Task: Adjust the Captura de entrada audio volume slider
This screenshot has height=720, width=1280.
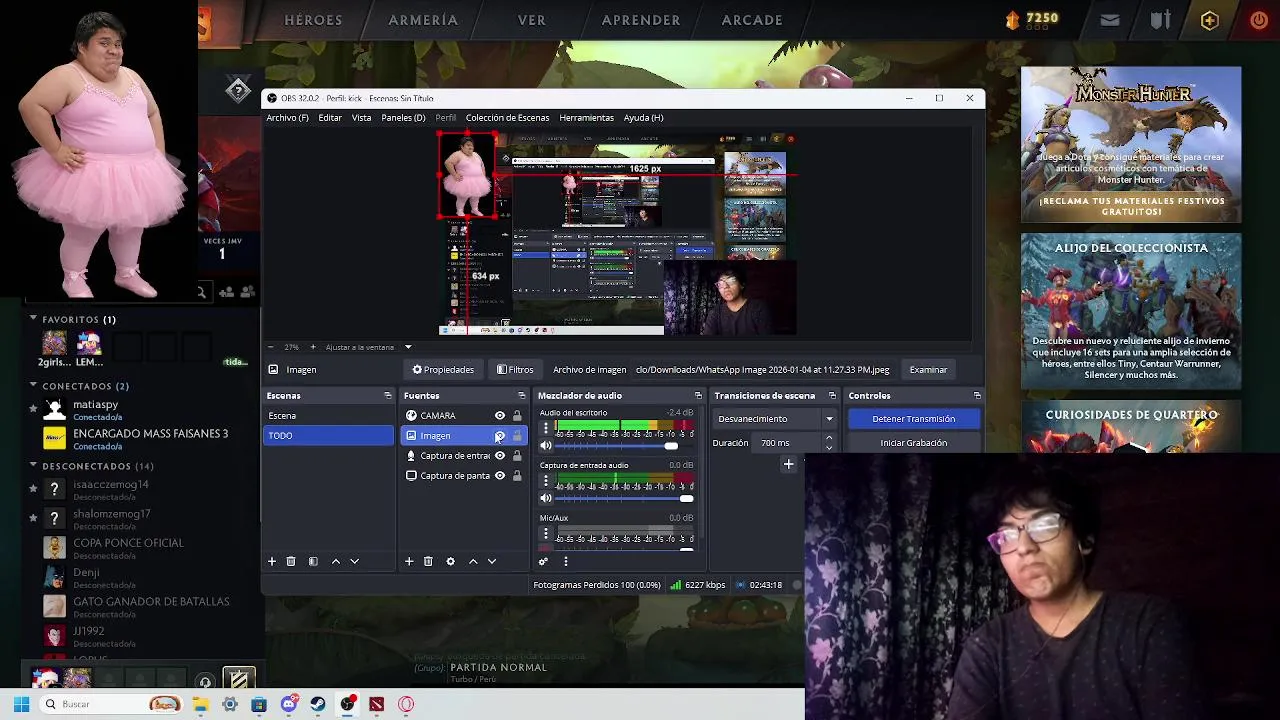Action: coord(686,498)
